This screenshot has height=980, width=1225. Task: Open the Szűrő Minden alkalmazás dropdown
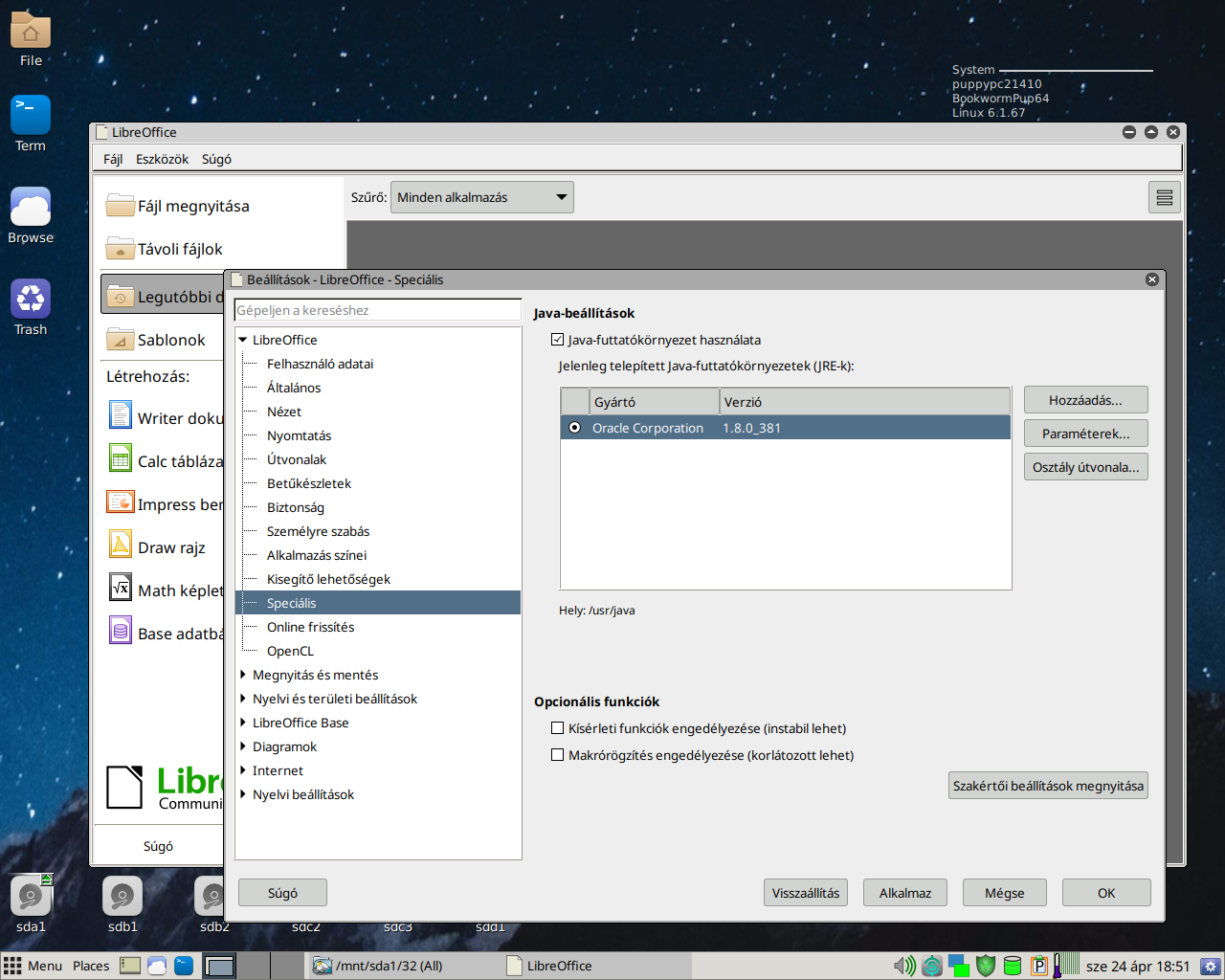click(481, 197)
